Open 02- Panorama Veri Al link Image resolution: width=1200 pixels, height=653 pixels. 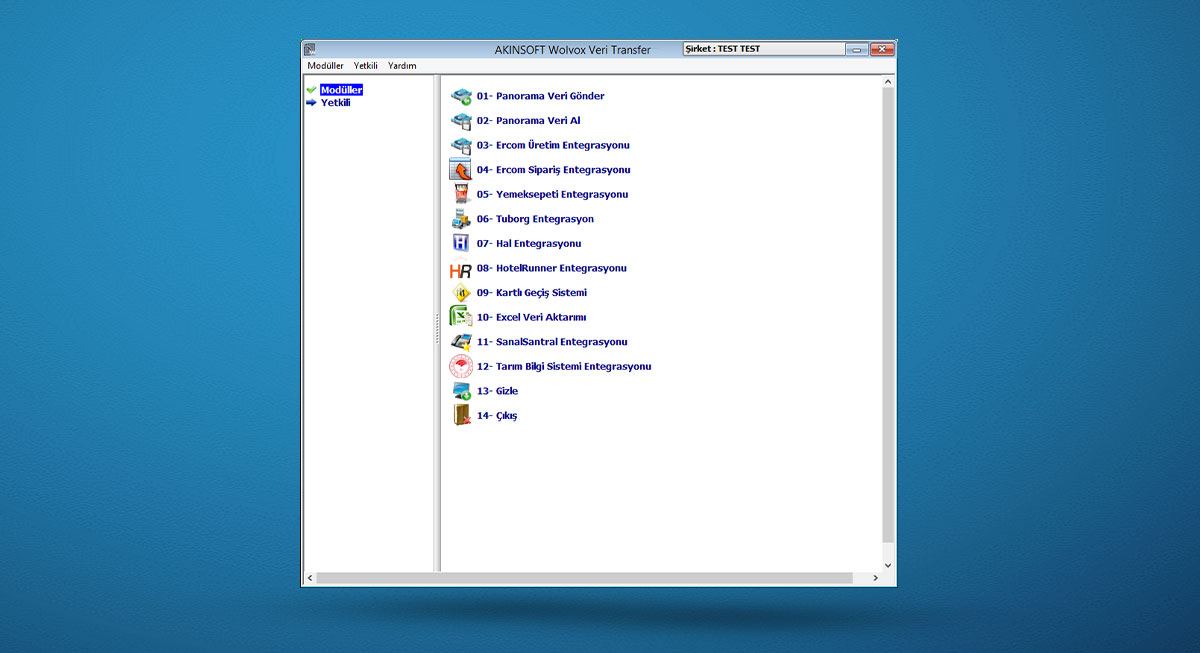(x=528, y=121)
